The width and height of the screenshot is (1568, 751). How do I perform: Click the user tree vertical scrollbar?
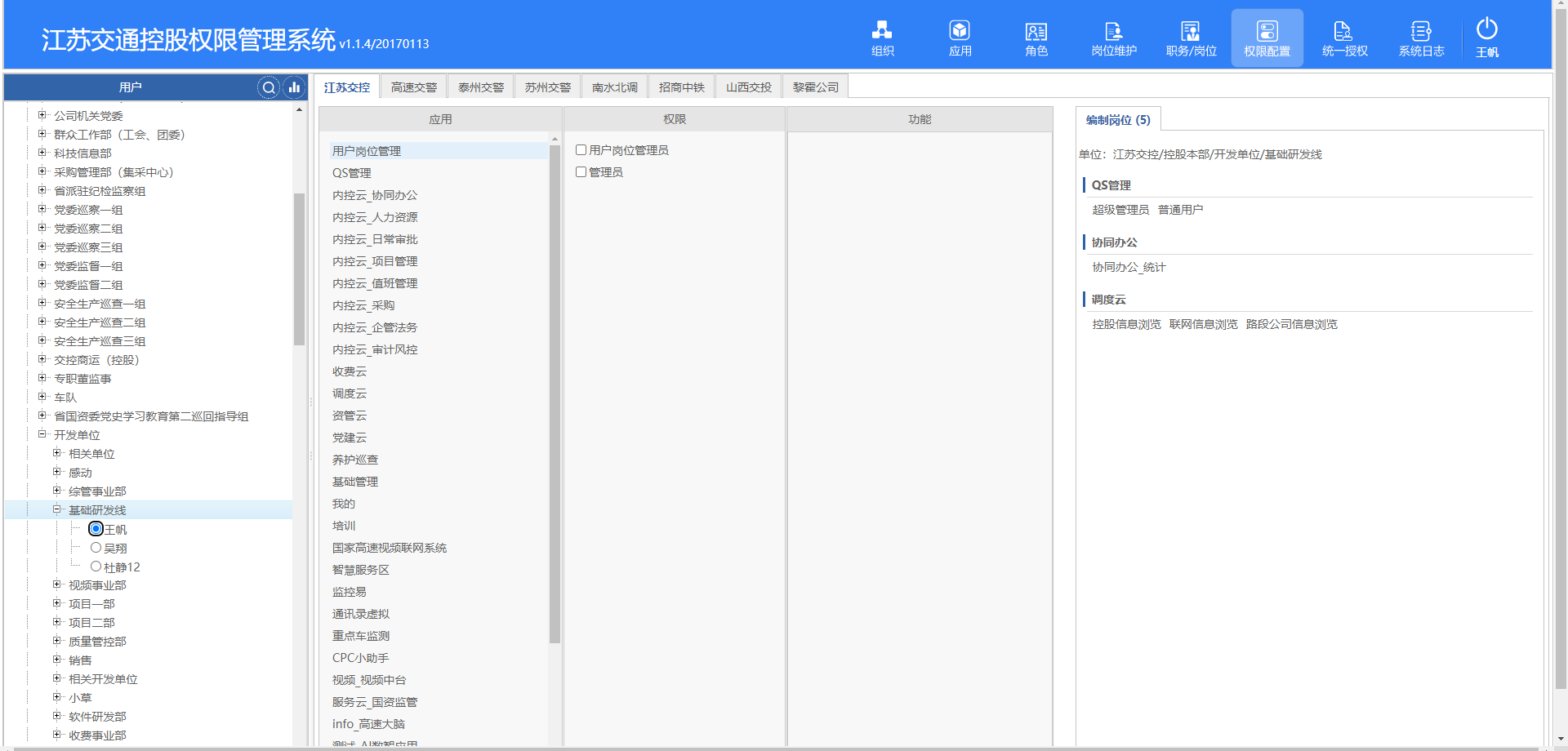(x=299, y=269)
